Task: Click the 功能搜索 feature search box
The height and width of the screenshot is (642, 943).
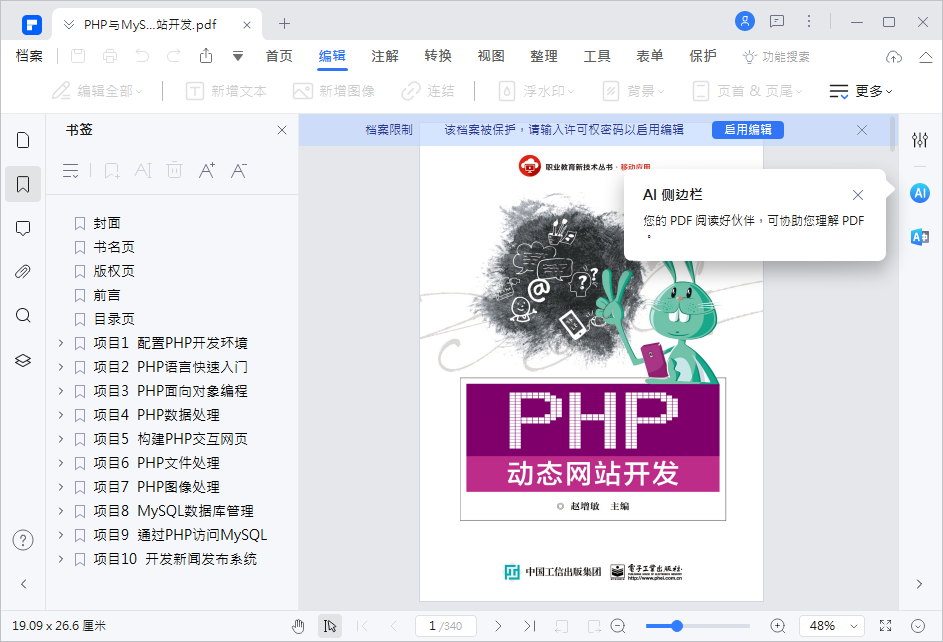Action: pos(777,57)
